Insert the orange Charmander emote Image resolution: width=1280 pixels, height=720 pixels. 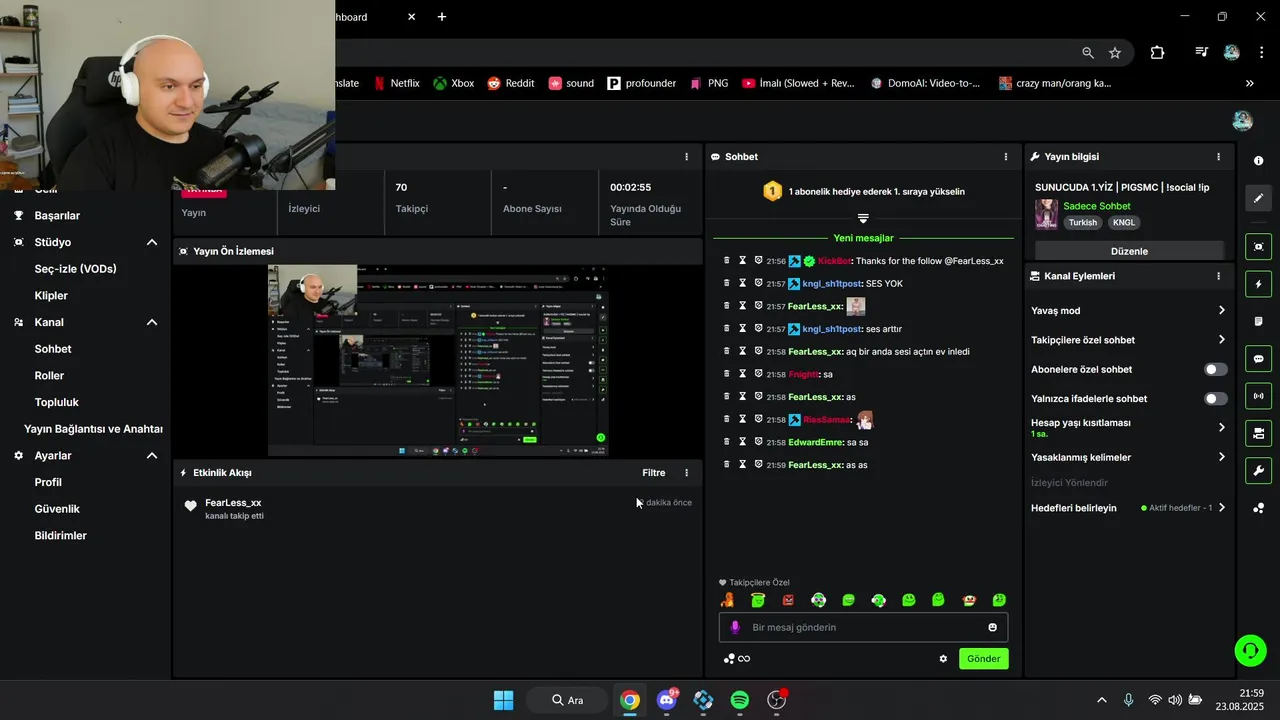728,600
